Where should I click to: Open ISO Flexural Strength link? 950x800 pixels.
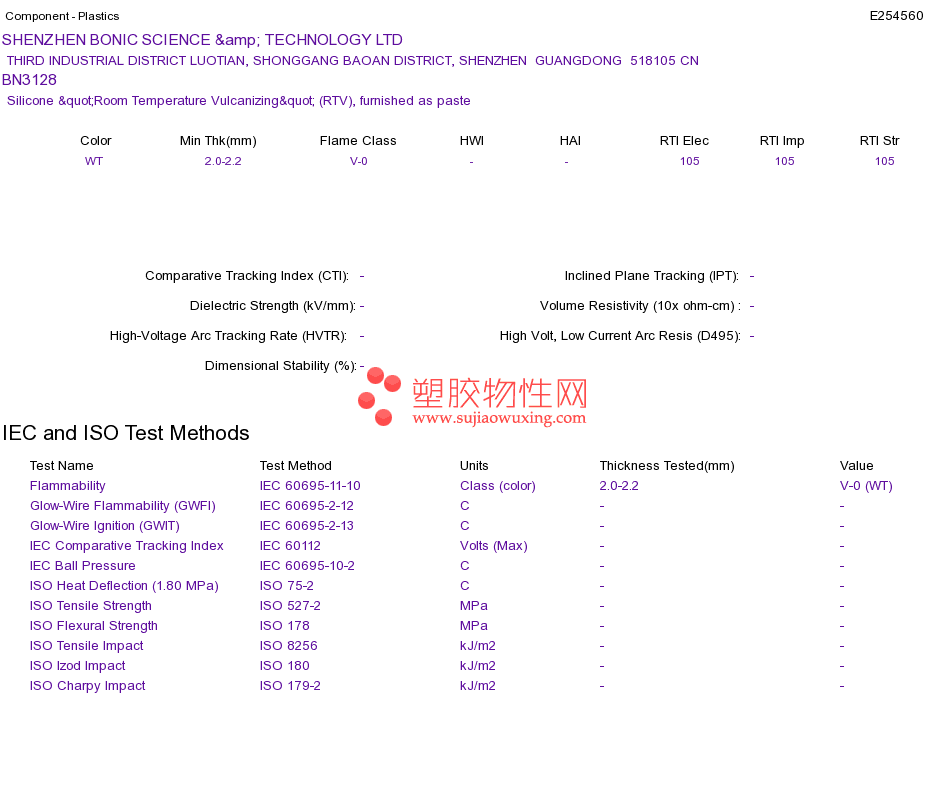(x=94, y=625)
